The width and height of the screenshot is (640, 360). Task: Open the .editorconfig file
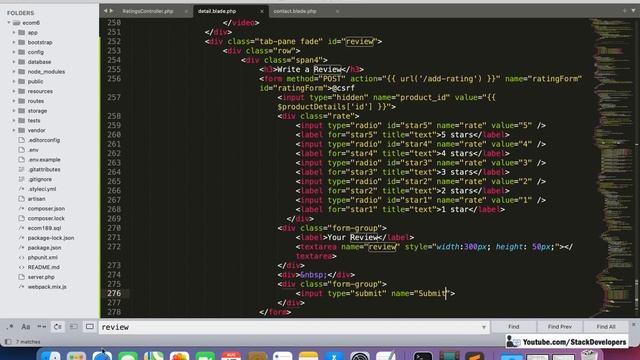coord(44,140)
